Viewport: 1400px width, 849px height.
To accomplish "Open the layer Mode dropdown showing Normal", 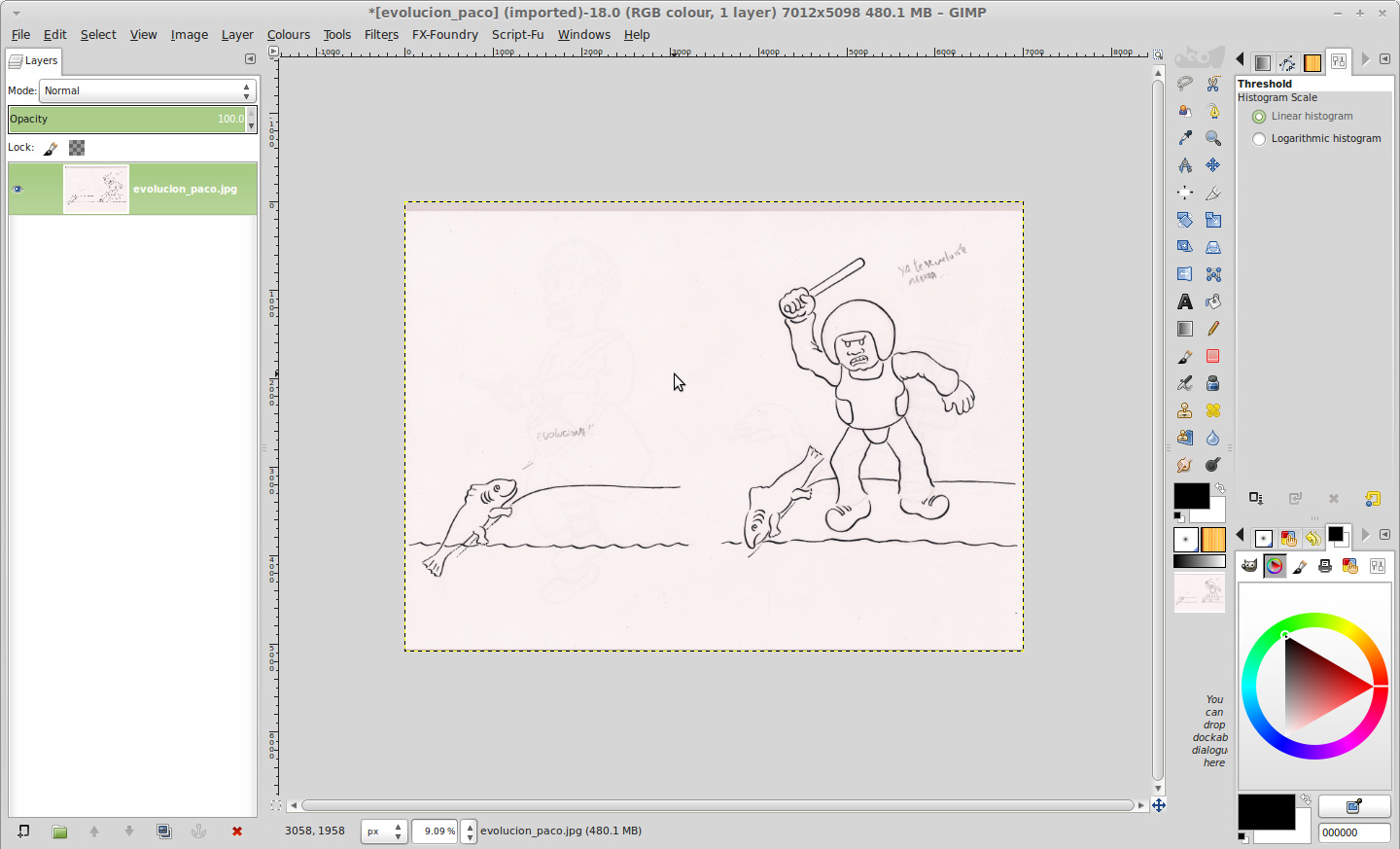I will pos(148,90).
